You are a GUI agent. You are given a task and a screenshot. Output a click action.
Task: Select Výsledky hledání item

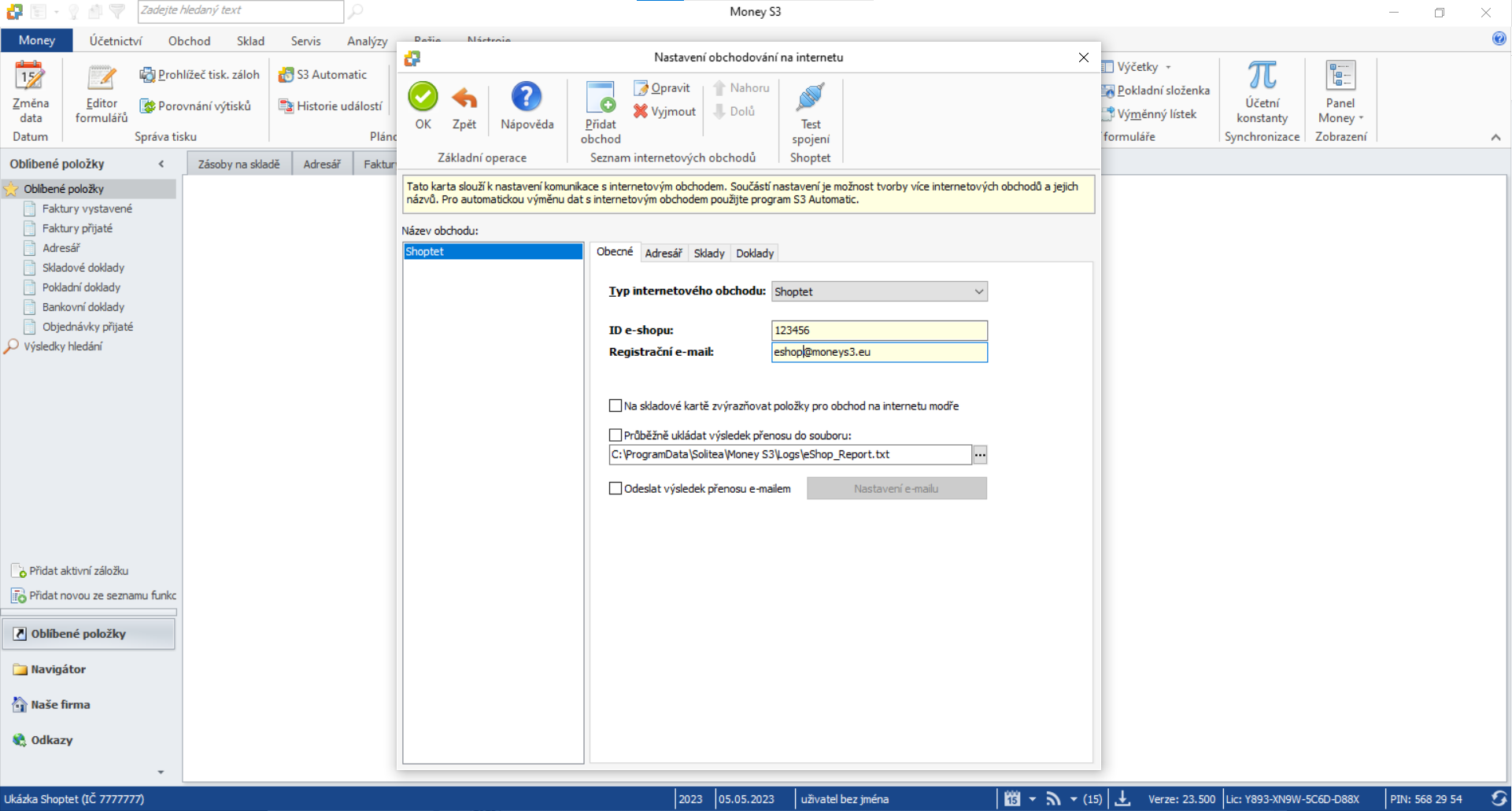pyautogui.click(x=63, y=346)
